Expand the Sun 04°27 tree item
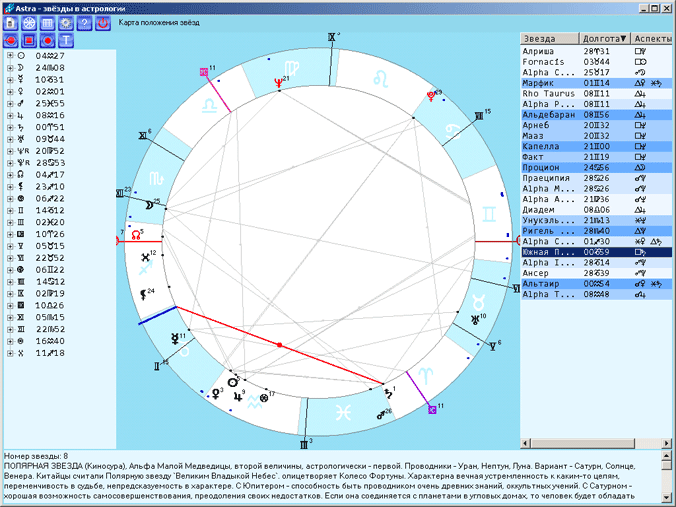This screenshot has width=676, height=507. [10, 56]
